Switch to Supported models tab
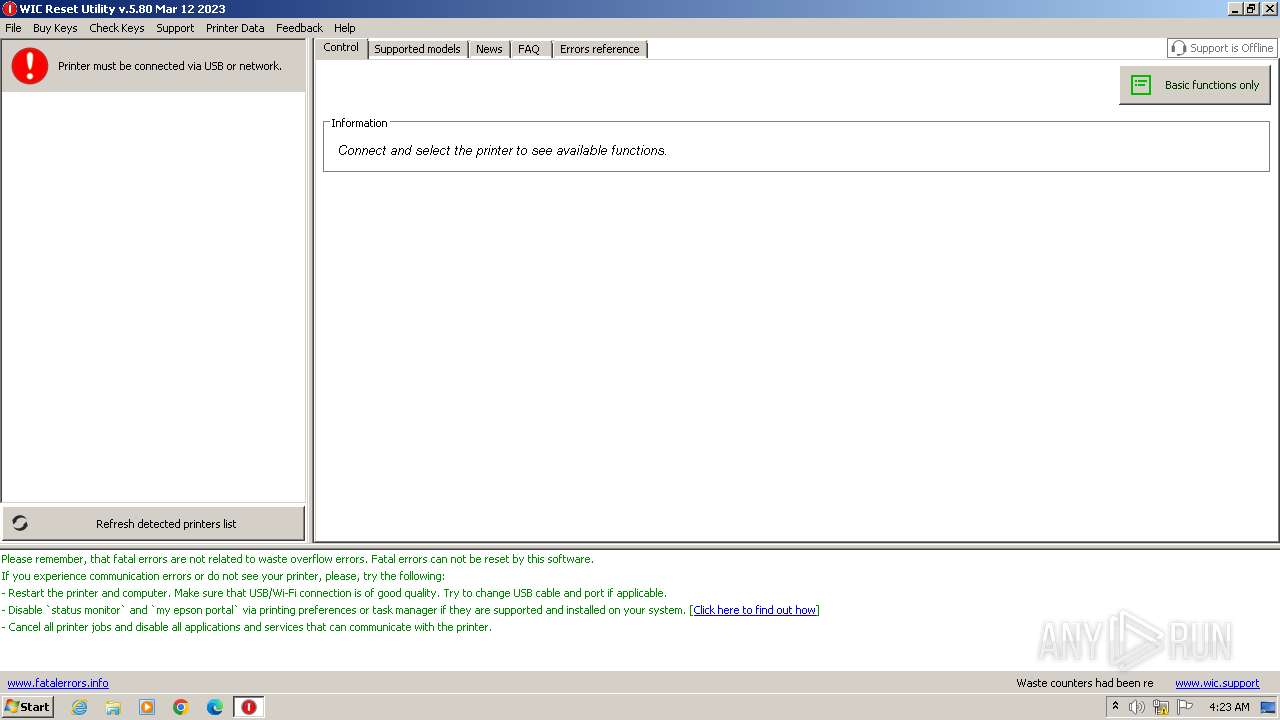The width and height of the screenshot is (1280, 720). (x=417, y=49)
